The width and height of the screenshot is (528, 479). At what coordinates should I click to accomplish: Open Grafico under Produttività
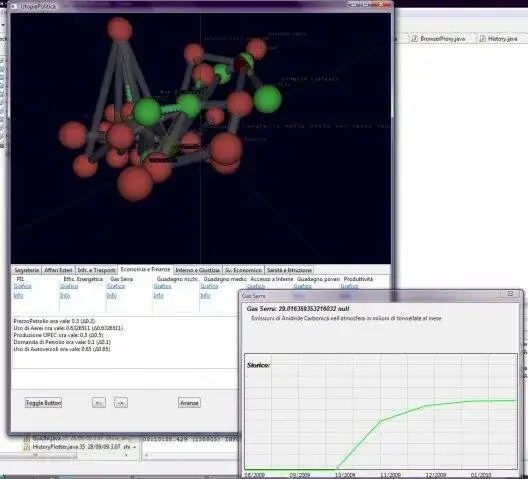349,286
